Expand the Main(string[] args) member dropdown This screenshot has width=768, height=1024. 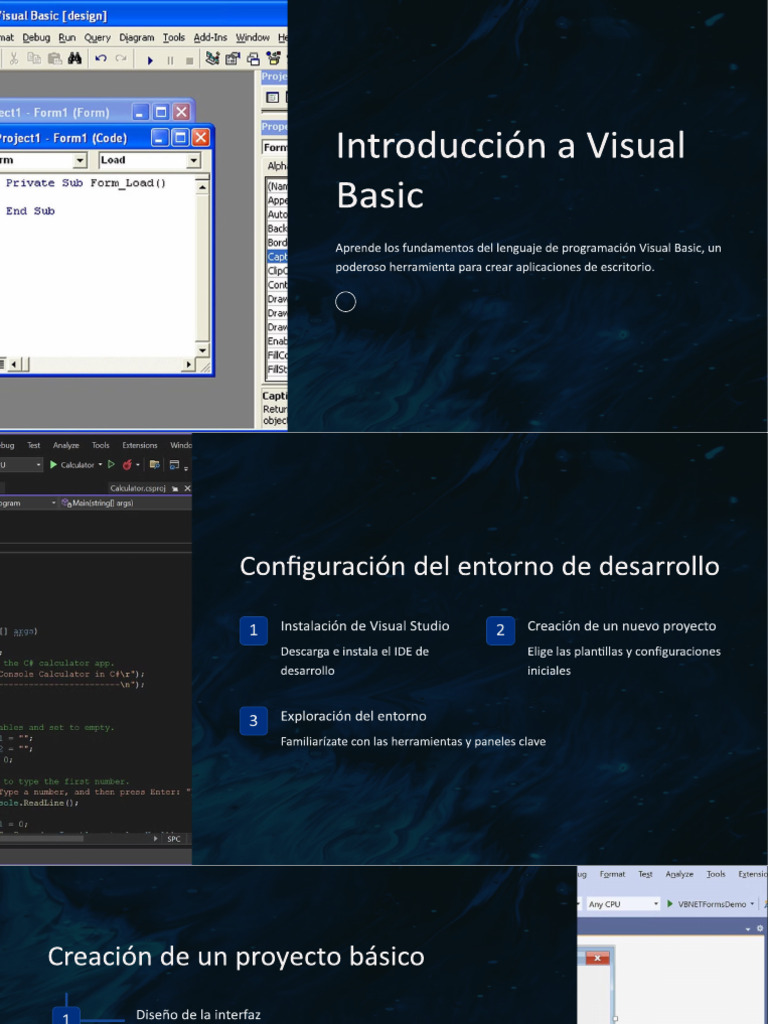pyautogui.click(x=54, y=503)
